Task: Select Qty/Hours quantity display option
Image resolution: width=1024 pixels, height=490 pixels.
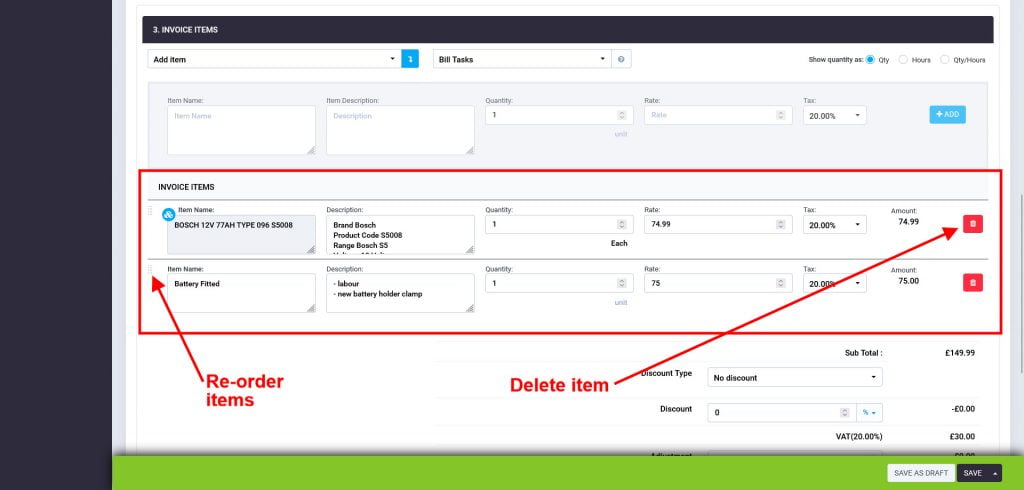Action: tap(944, 59)
